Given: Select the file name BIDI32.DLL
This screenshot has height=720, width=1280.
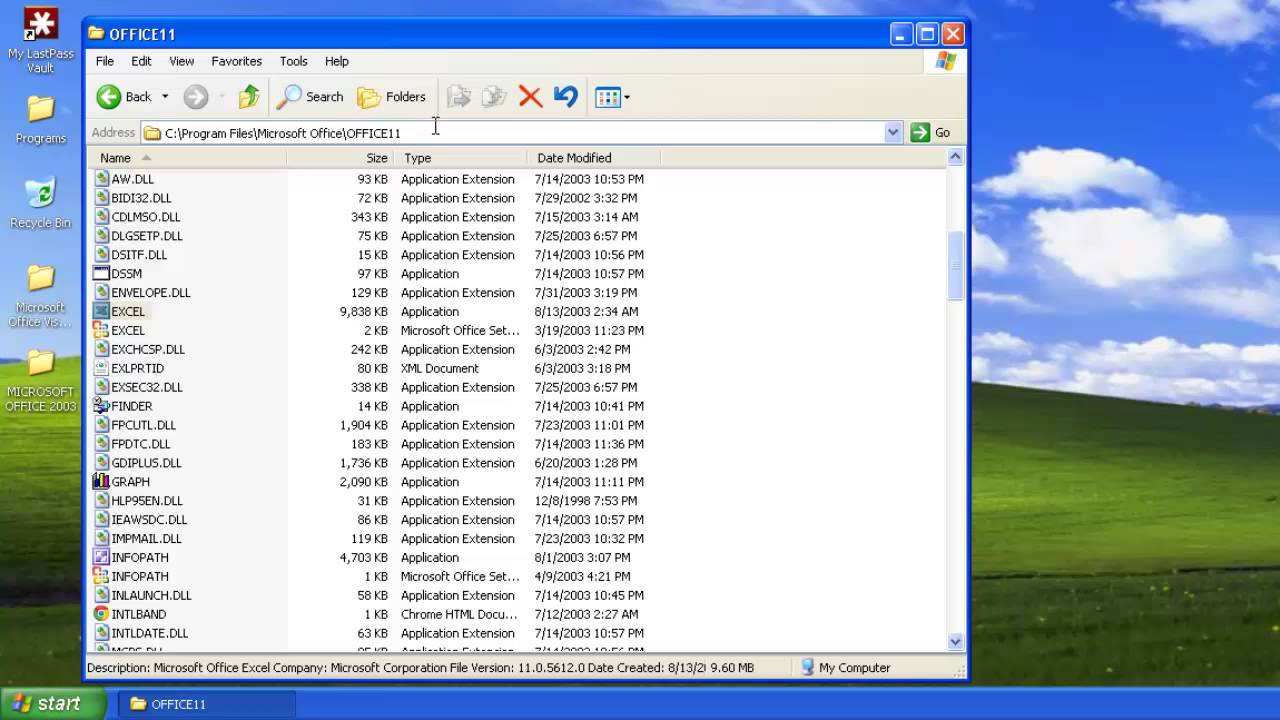Looking at the screenshot, I should click(141, 198).
